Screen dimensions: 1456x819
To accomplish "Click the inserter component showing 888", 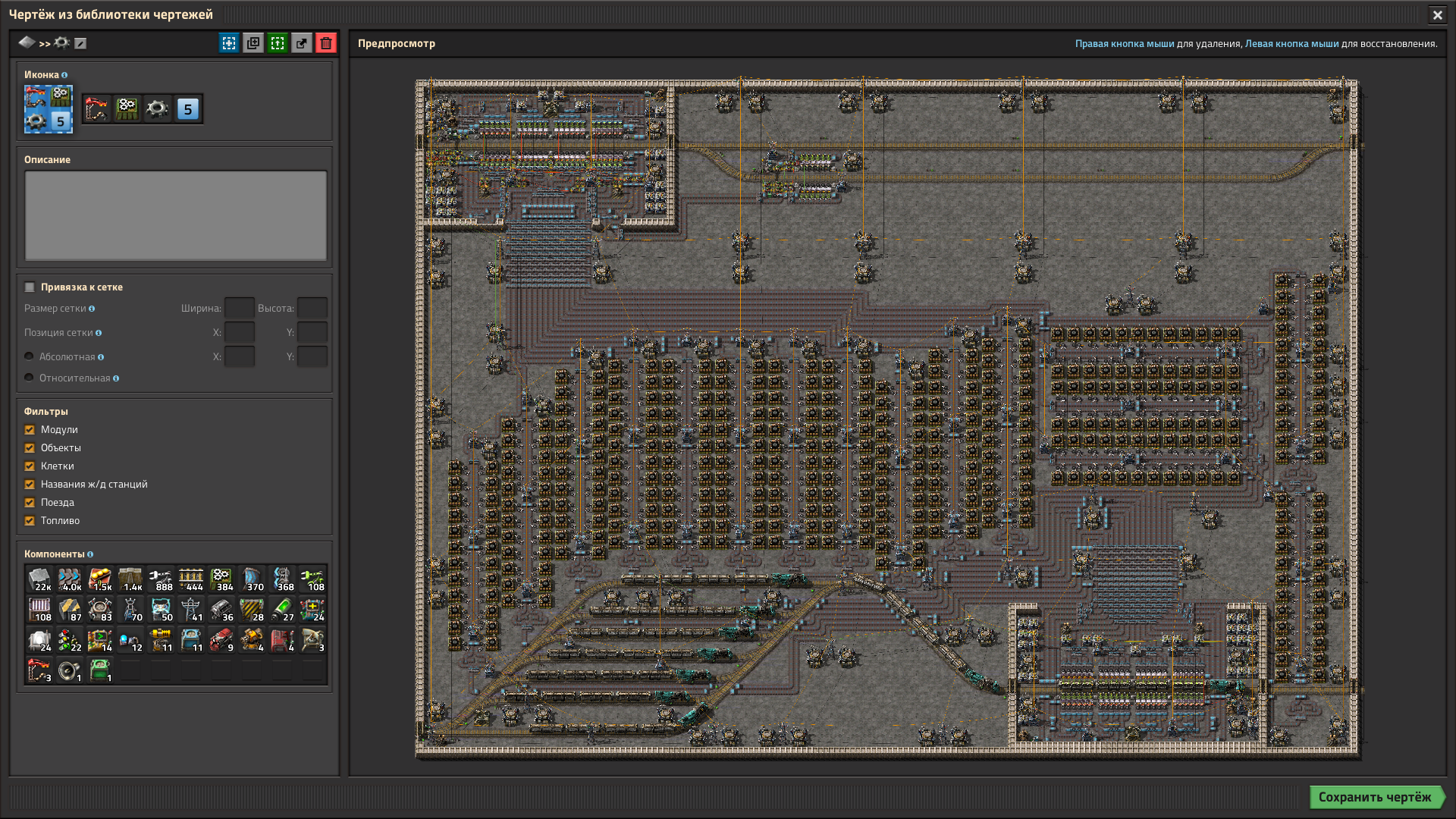I will click(x=161, y=579).
